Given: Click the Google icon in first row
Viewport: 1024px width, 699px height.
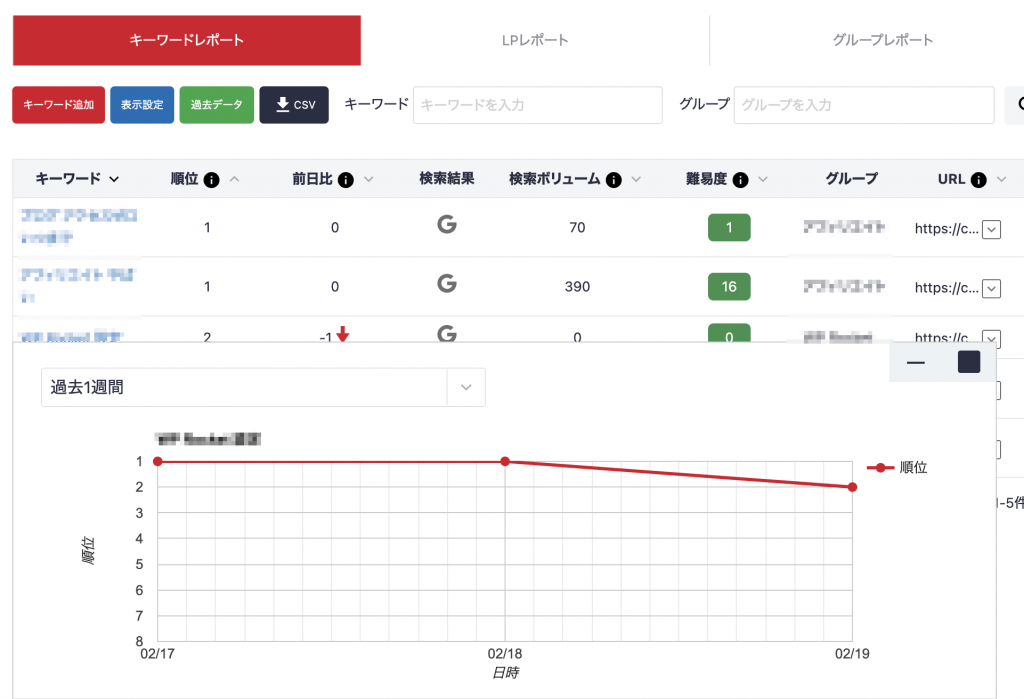Looking at the screenshot, I should 447,226.
